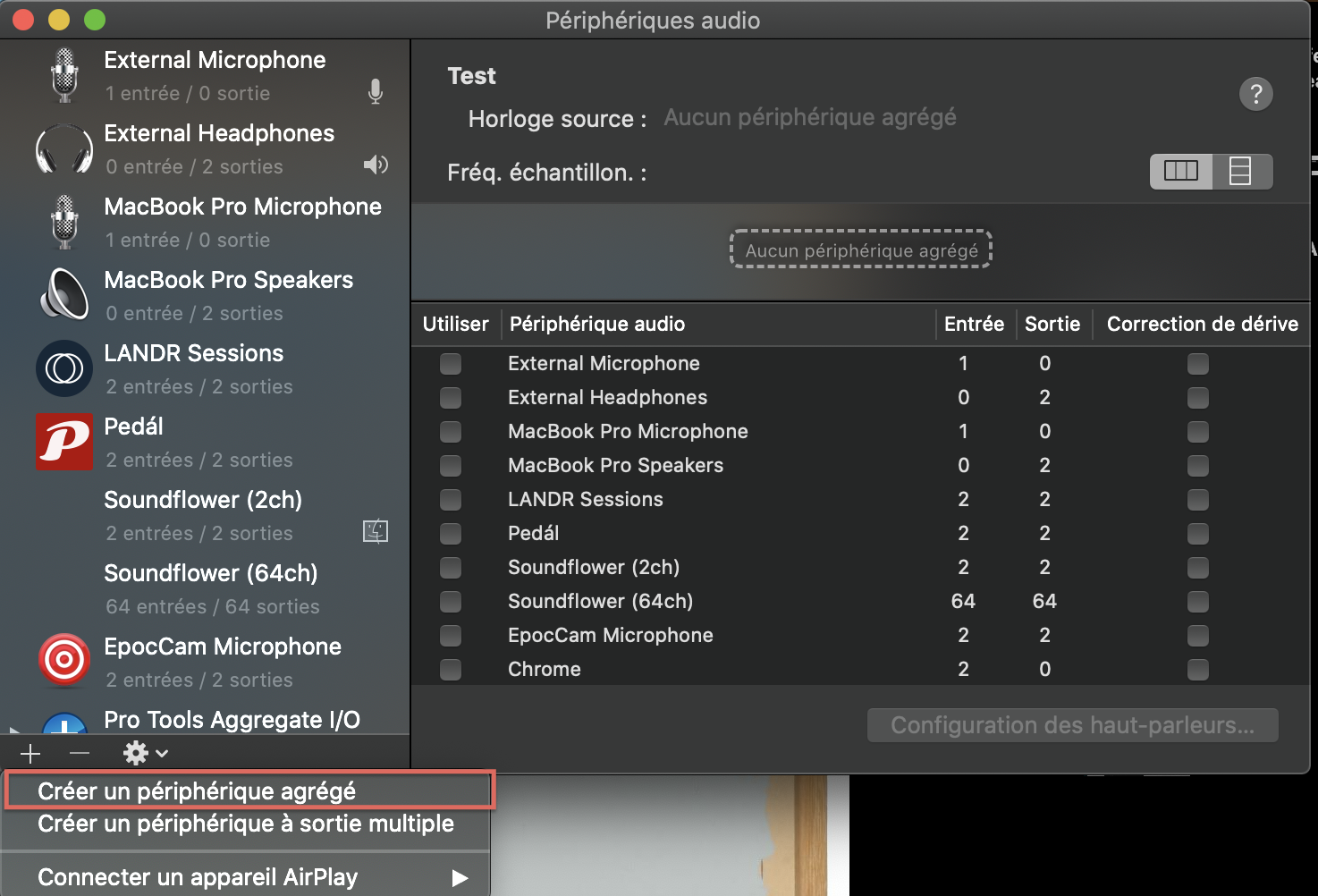Click '64 entrées / 64 sorties' label

[213, 606]
